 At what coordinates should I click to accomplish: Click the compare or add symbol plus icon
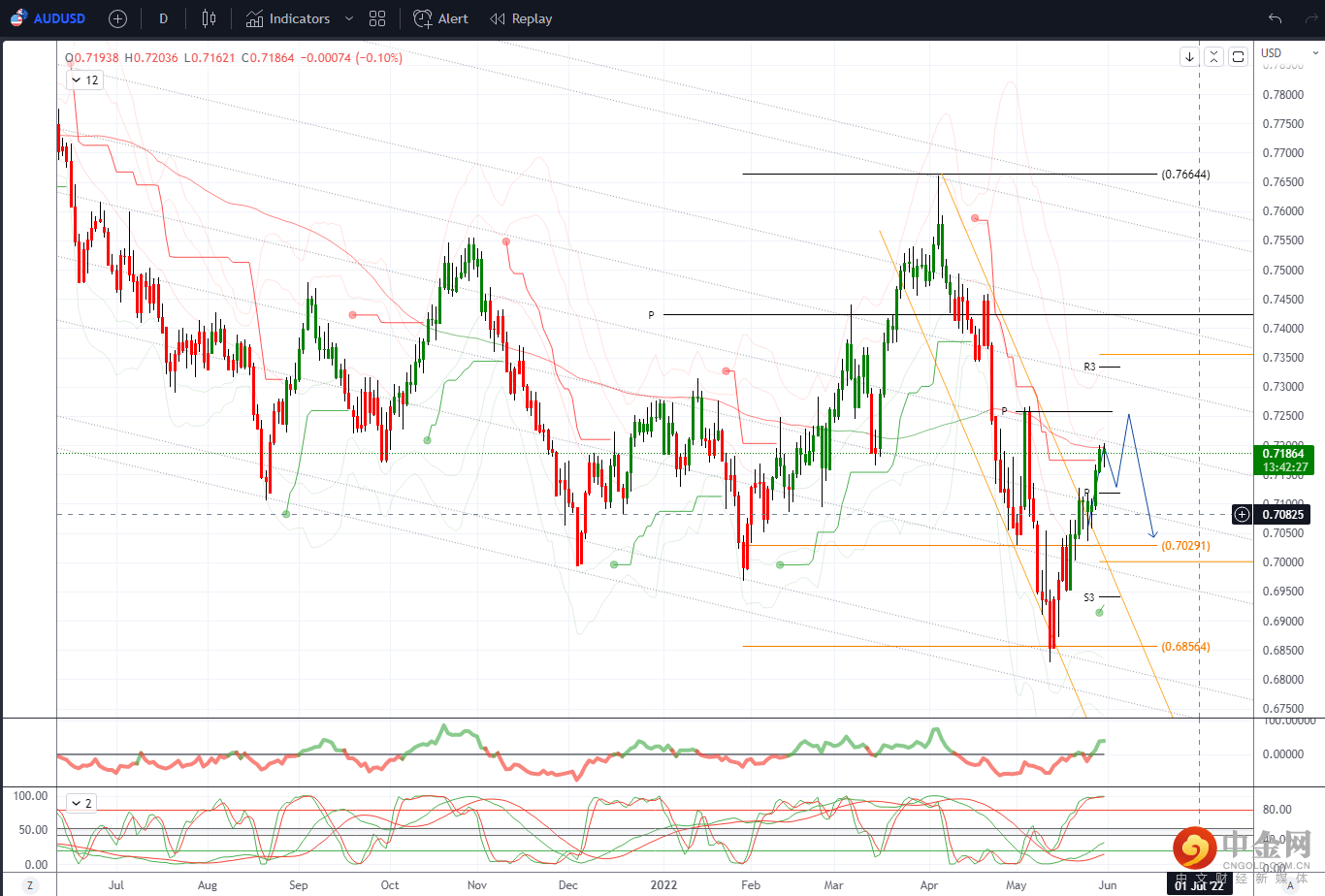117,18
